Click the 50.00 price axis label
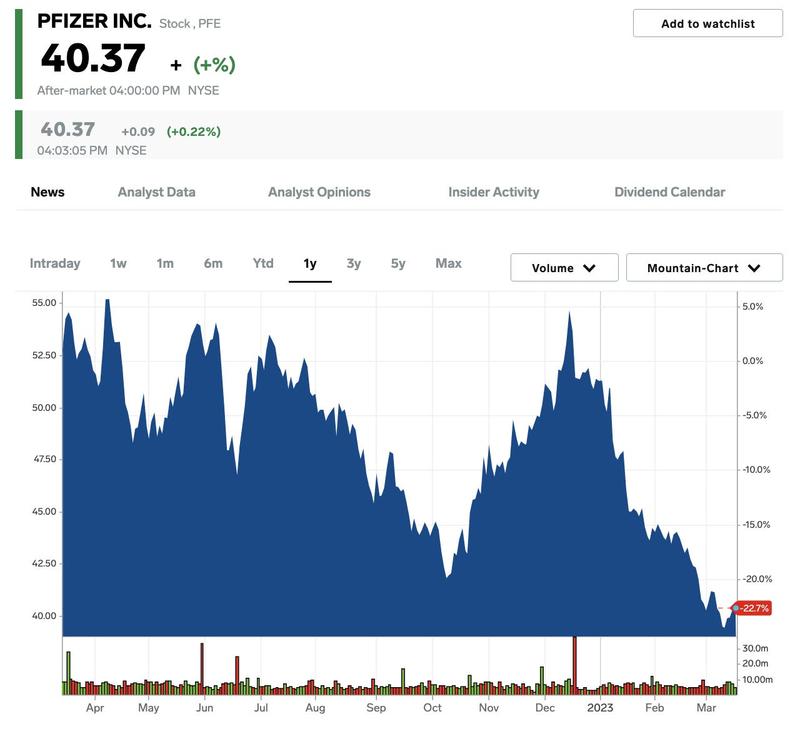 click(x=44, y=408)
